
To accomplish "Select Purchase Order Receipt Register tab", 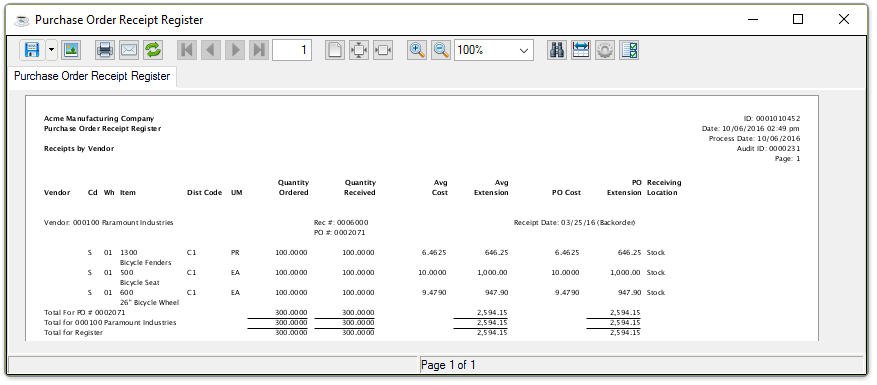I will click(x=92, y=77).
